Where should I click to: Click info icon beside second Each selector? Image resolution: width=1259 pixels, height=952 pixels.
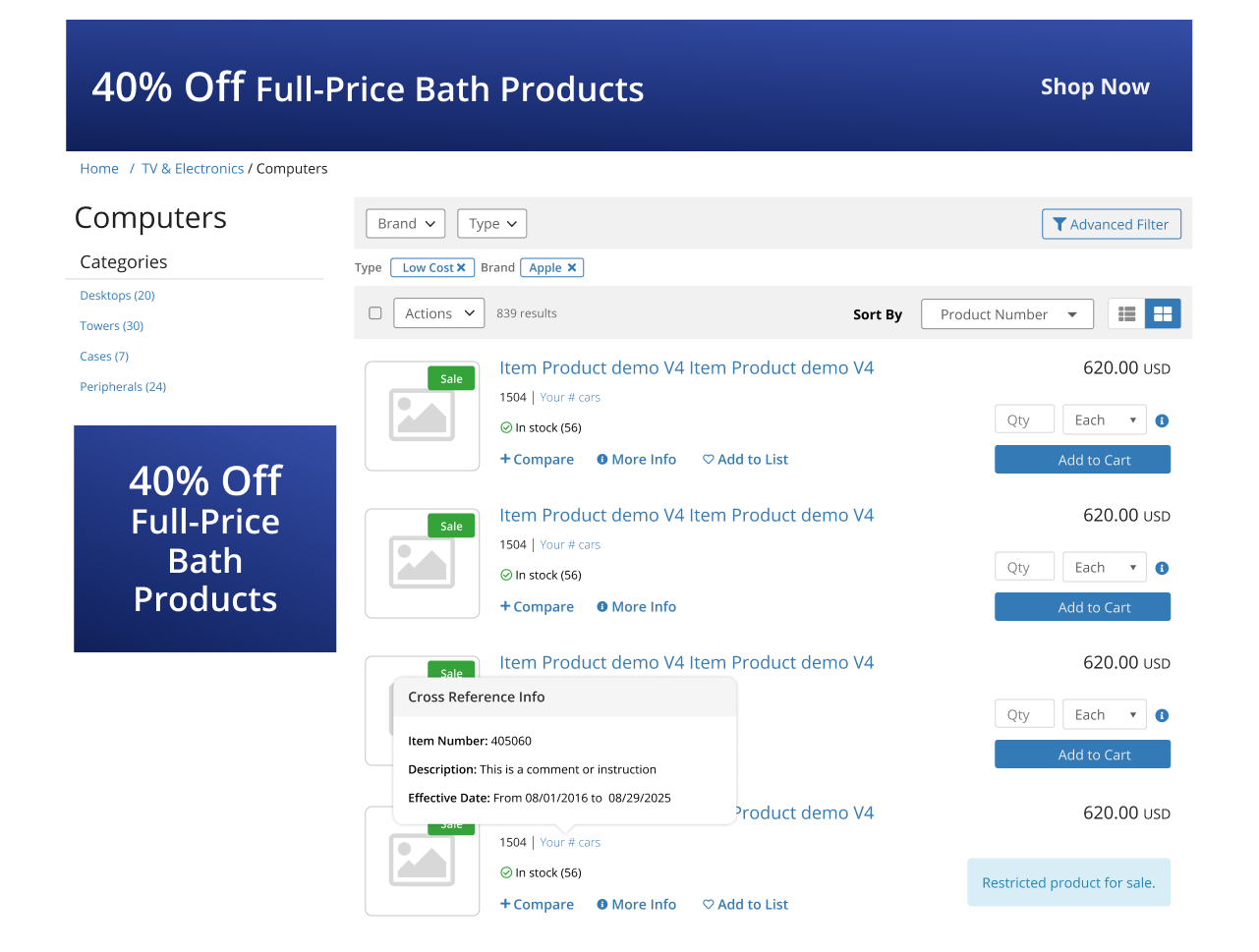point(1162,568)
